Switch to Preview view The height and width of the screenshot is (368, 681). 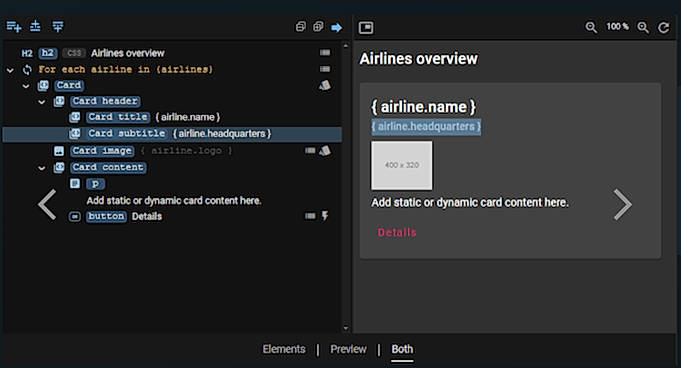348,349
